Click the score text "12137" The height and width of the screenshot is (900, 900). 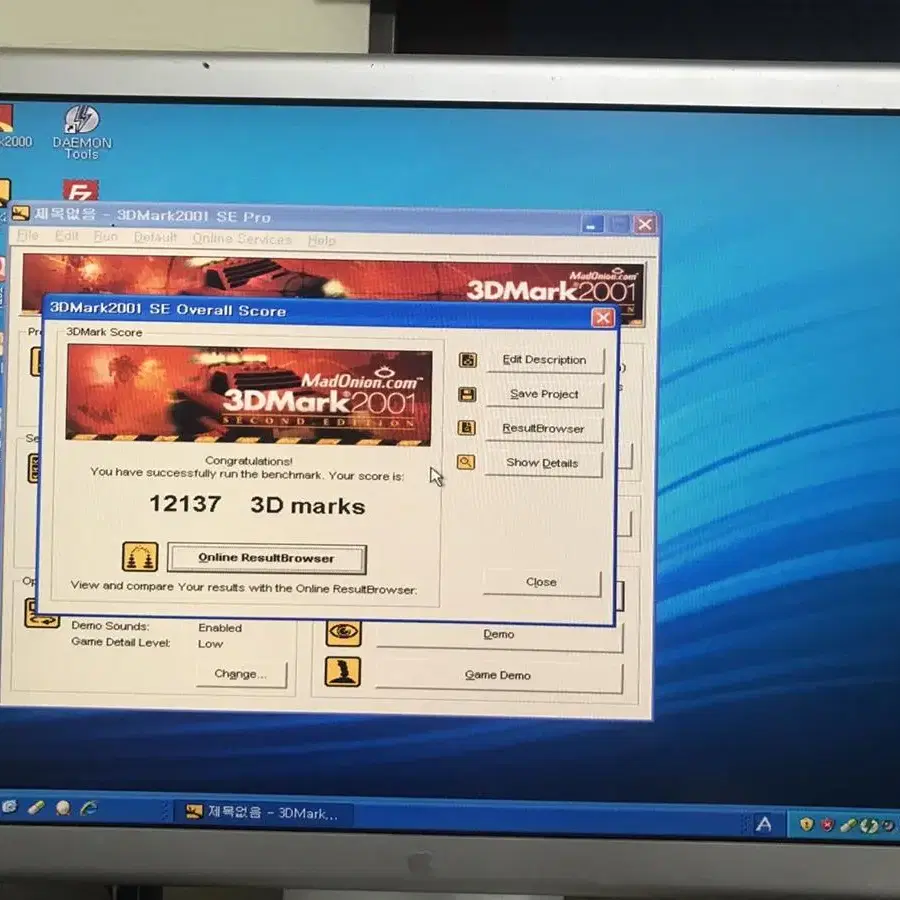(185, 504)
